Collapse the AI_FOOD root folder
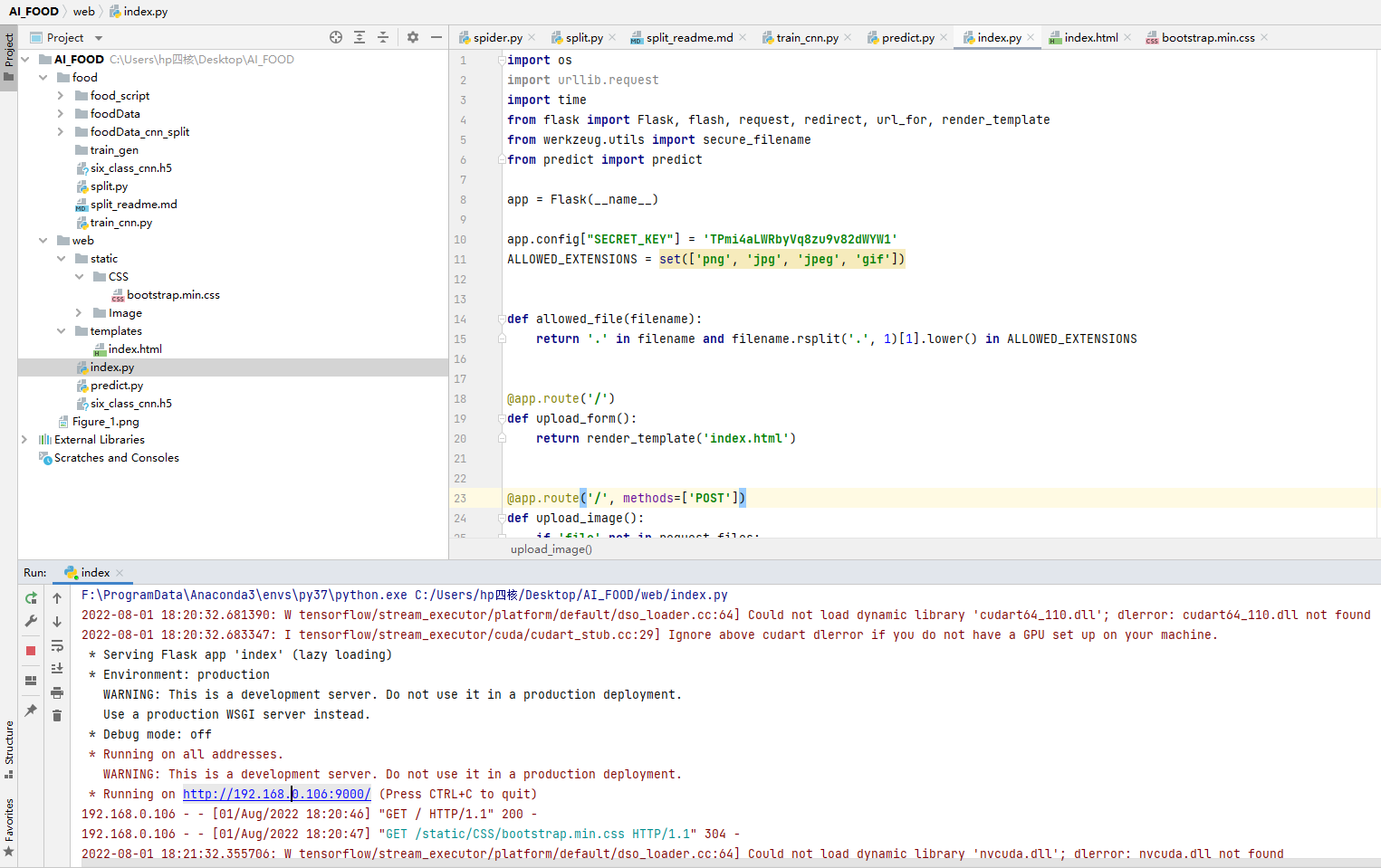This screenshot has width=1381, height=868. 24,60
